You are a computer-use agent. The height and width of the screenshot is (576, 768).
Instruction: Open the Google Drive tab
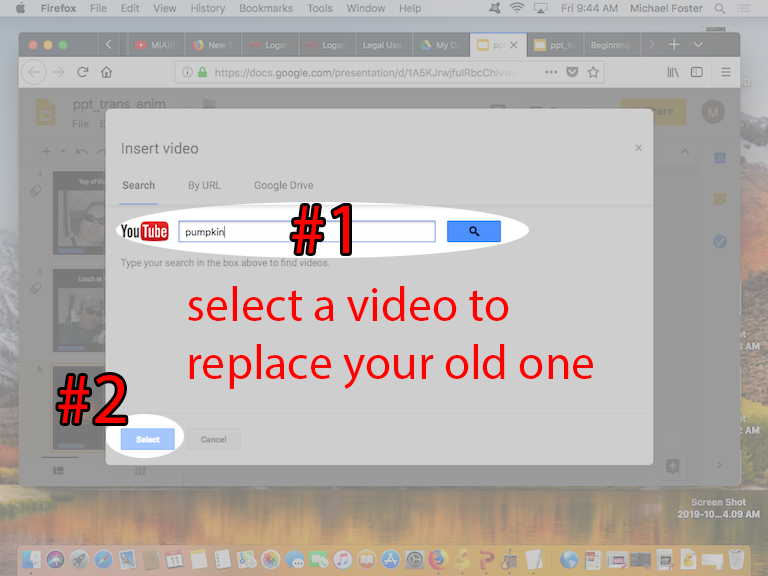tap(283, 185)
